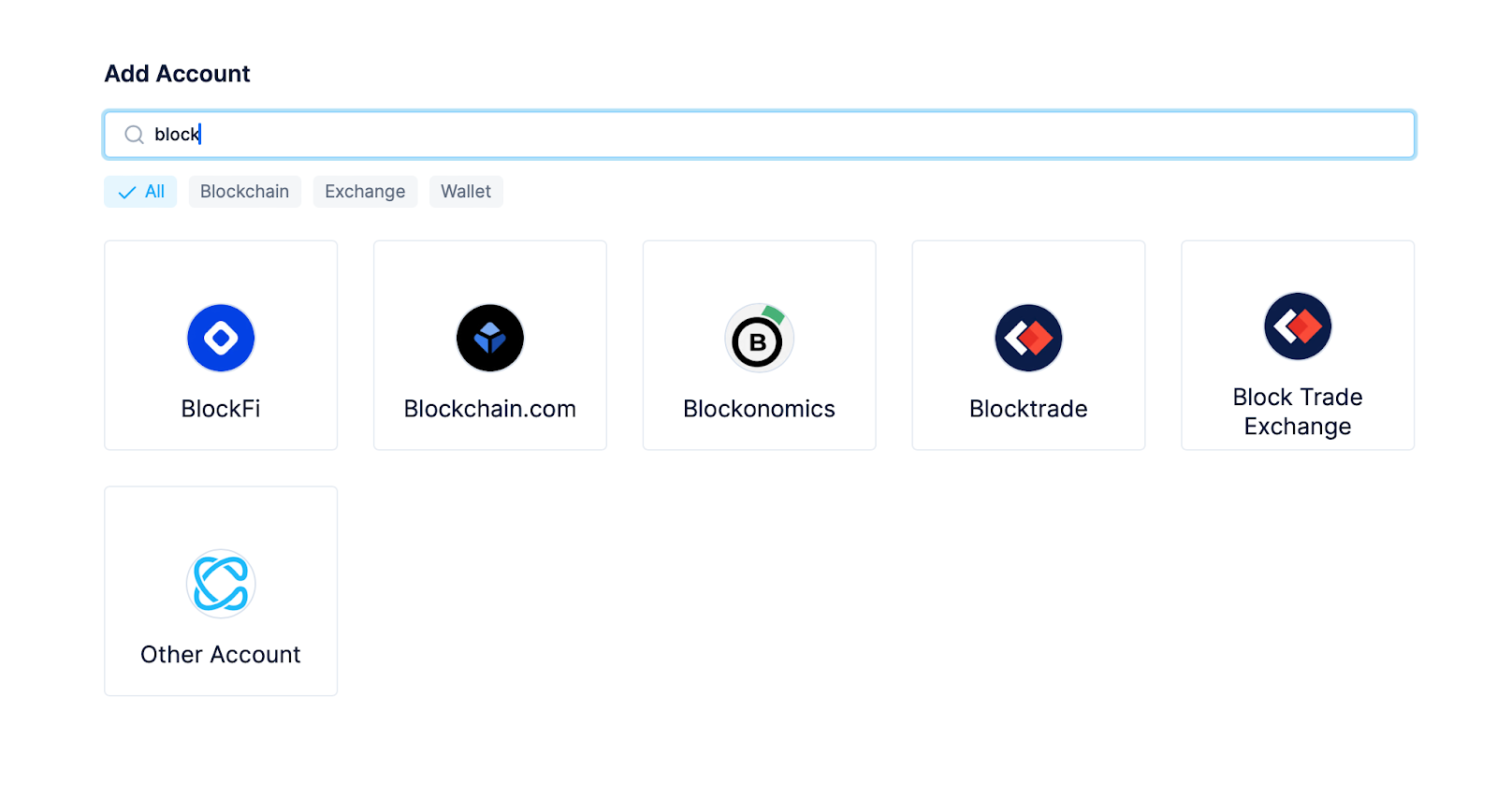Click the Block Trade Exchange logo icon
Image resolution: width=1497 pixels, height=812 pixels.
coord(1298,326)
